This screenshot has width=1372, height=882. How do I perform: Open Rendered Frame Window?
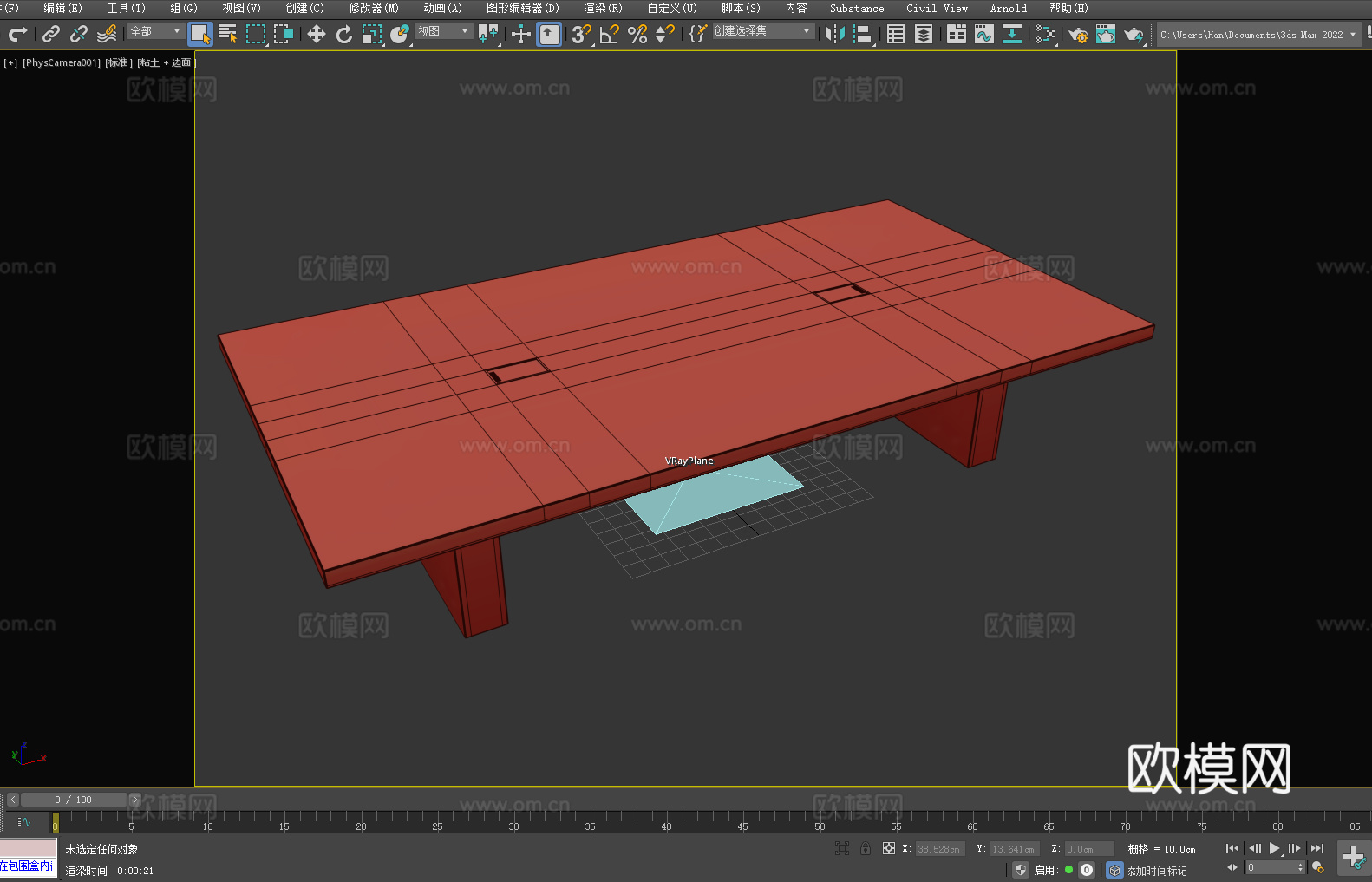tap(1106, 34)
